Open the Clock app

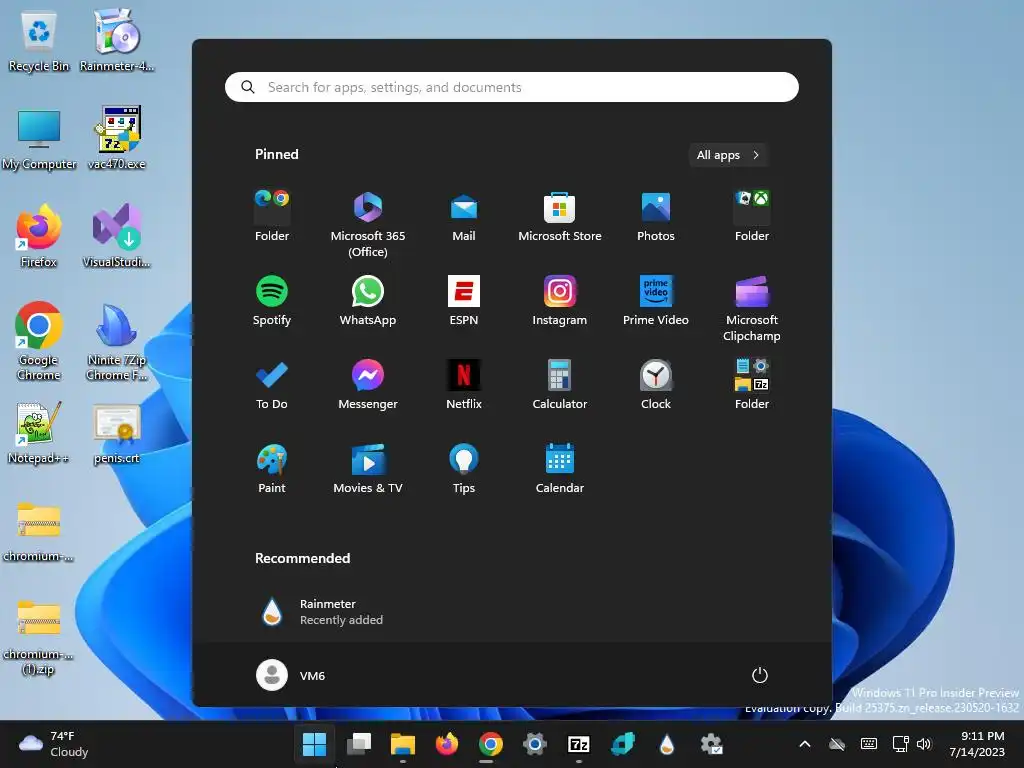[656, 385]
